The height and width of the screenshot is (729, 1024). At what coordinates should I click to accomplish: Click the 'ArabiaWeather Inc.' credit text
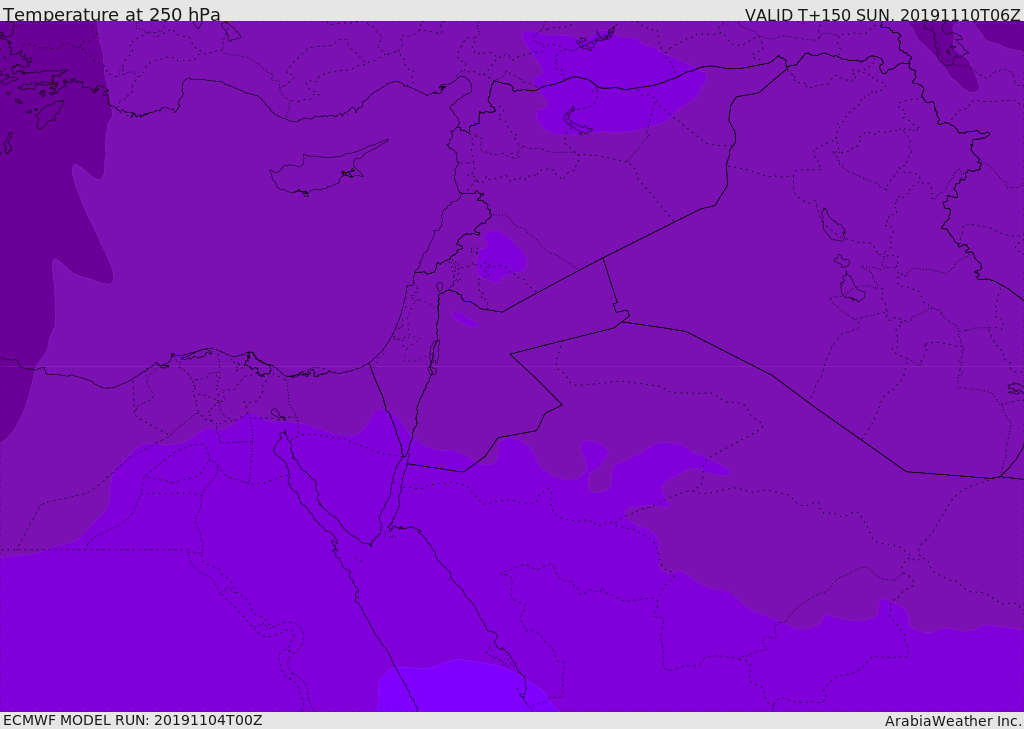click(952, 721)
